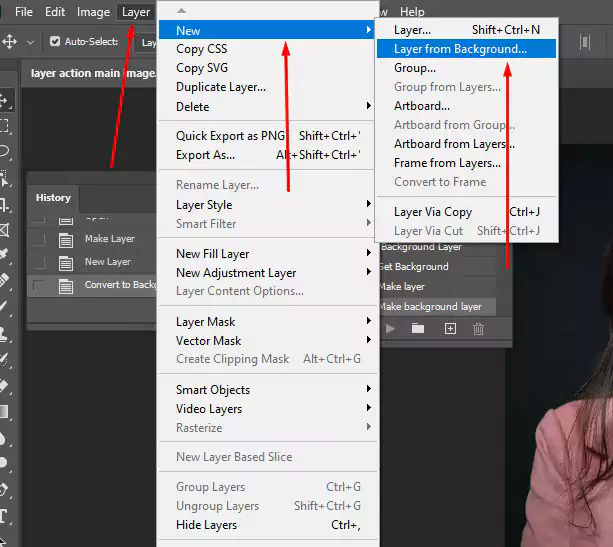Click the Layer menu in menu bar
This screenshot has height=547, width=613.
coord(136,12)
